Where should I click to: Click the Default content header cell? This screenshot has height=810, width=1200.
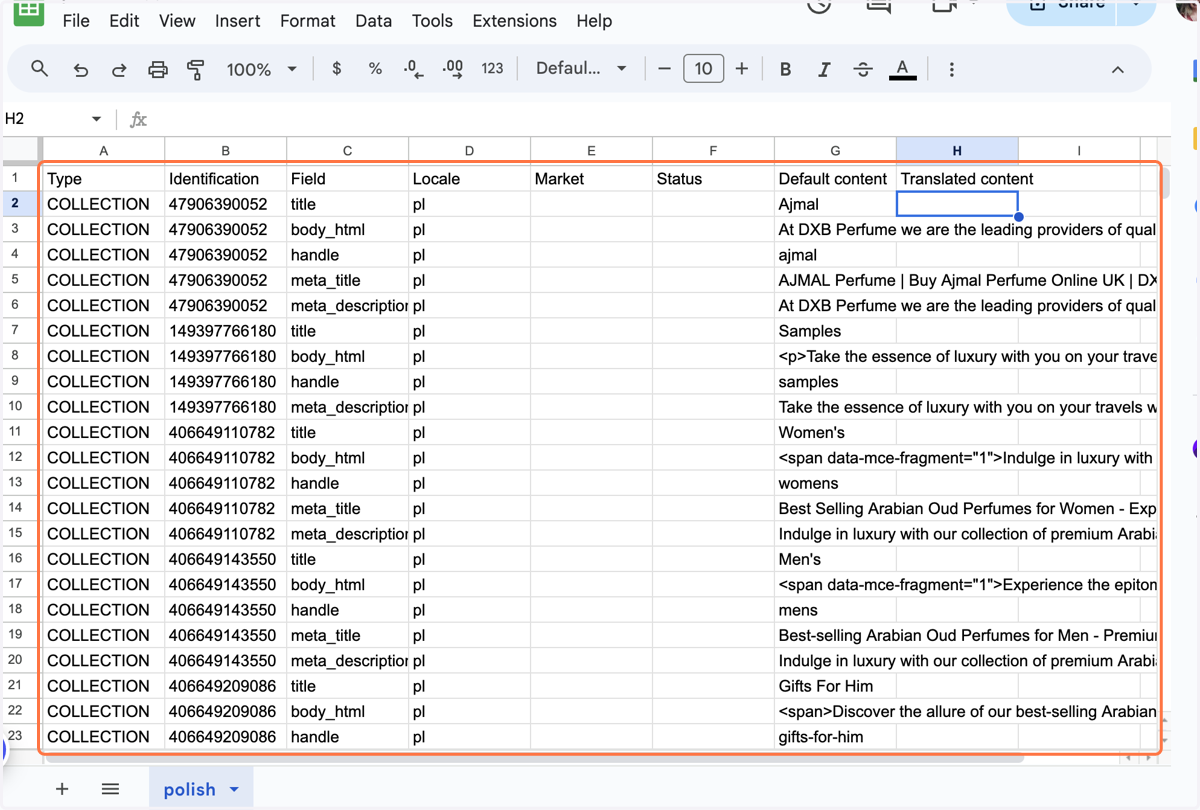(x=835, y=179)
